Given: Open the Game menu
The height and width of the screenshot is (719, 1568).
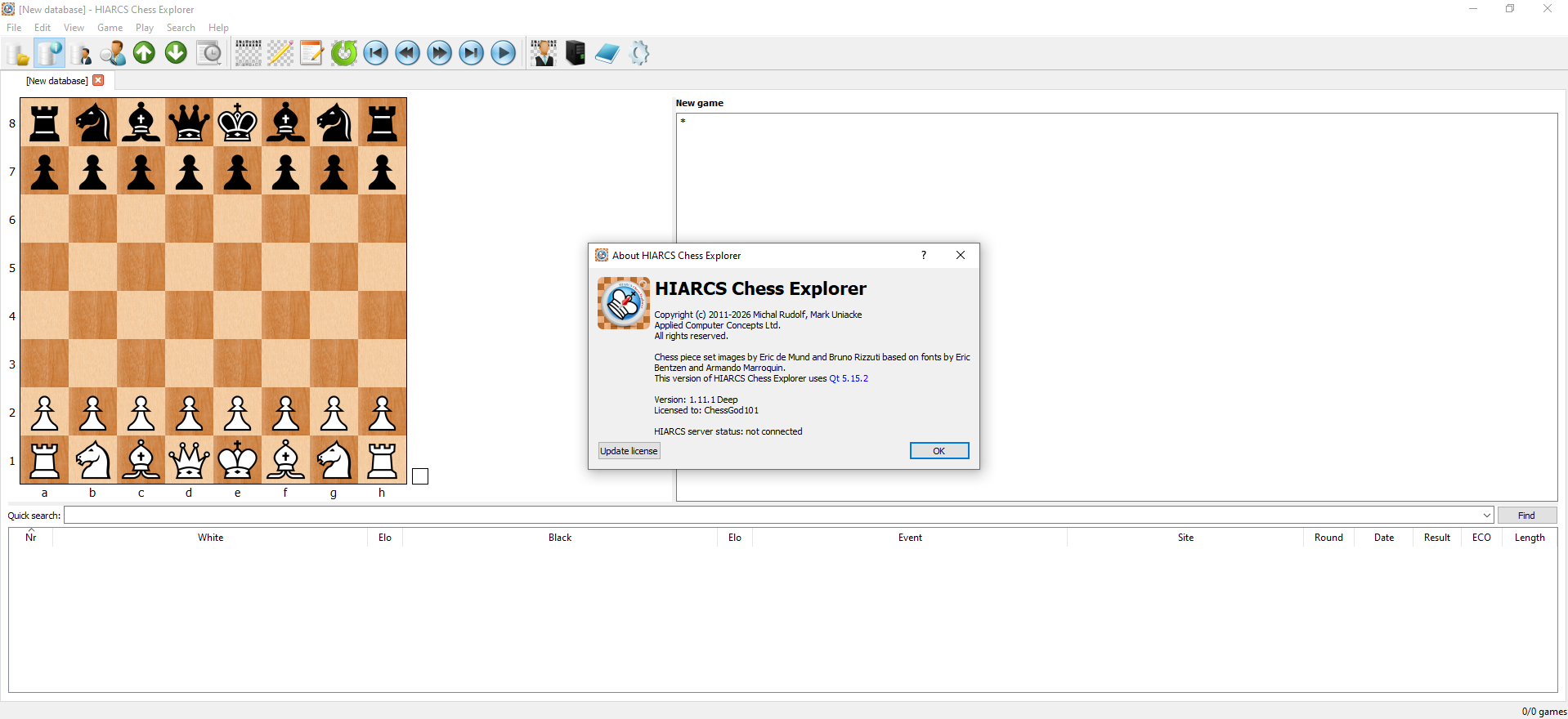Looking at the screenshot, I should 110,28.
